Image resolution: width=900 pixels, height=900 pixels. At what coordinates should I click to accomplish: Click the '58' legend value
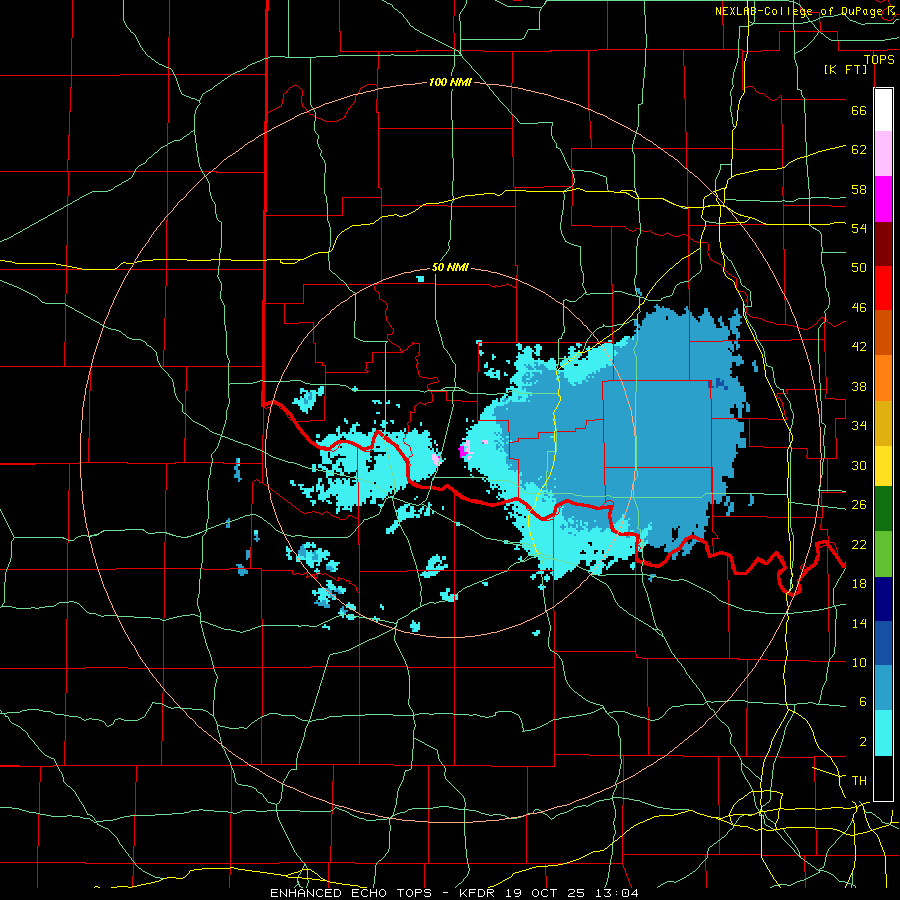[859, 189]
